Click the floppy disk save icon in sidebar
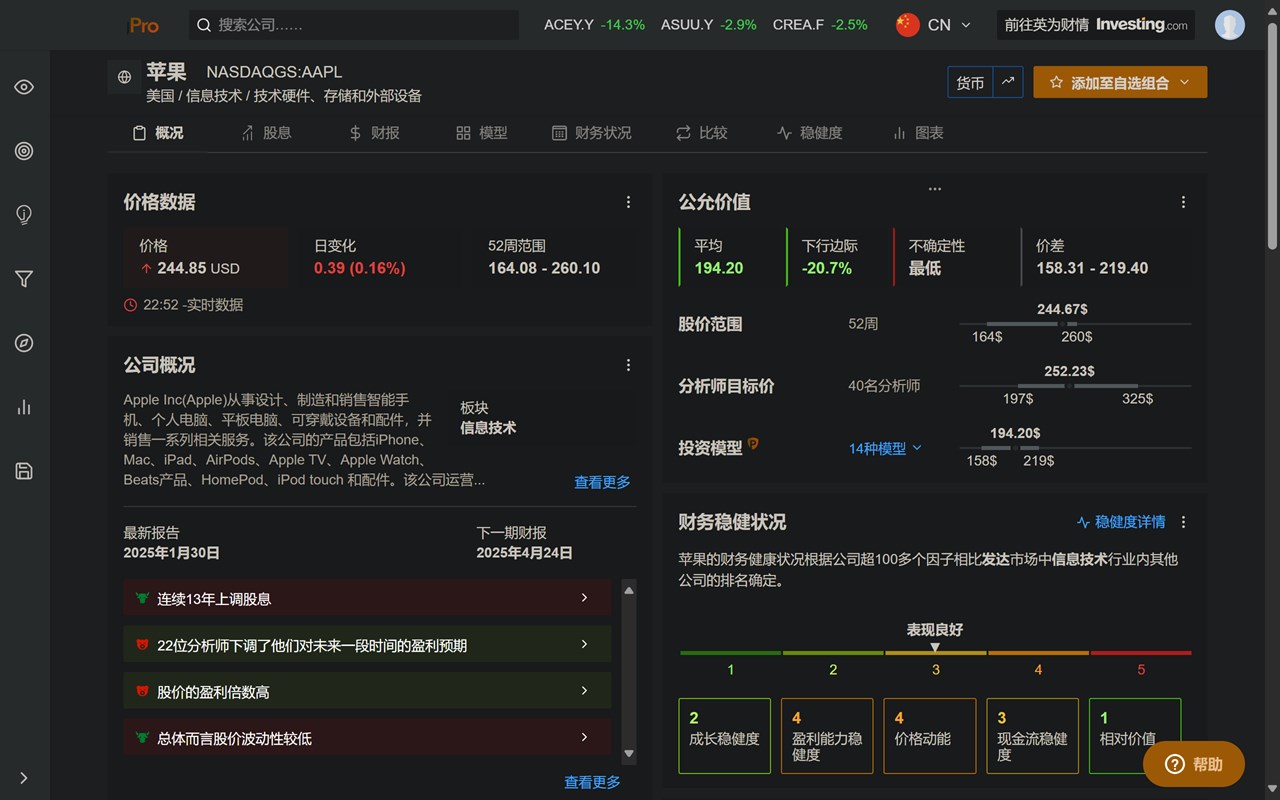 (24, 471)
